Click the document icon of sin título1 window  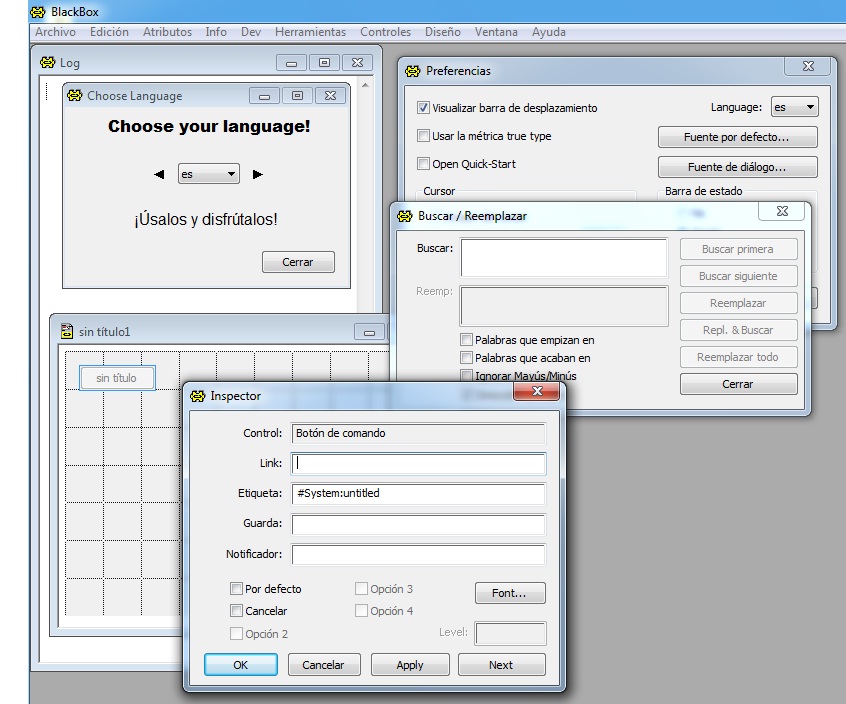coord(67,331)
